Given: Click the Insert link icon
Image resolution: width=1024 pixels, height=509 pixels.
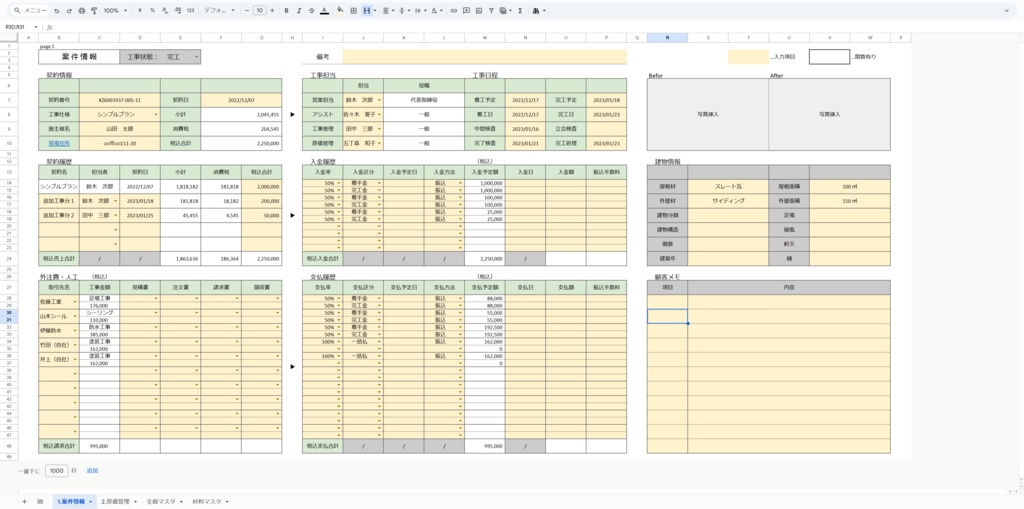Looking at the screenshot, I should click(x=454, y=10).
